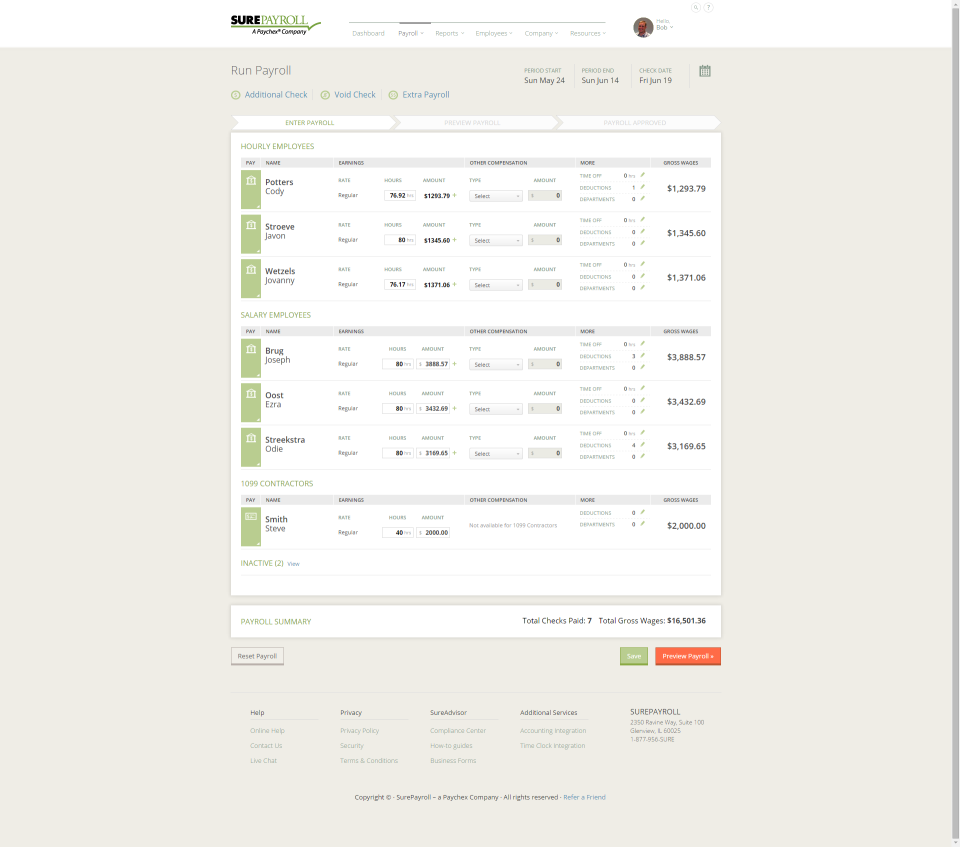Open the Hello Bob user menu
Screen dimensions: 960x847
click(665, 24)
